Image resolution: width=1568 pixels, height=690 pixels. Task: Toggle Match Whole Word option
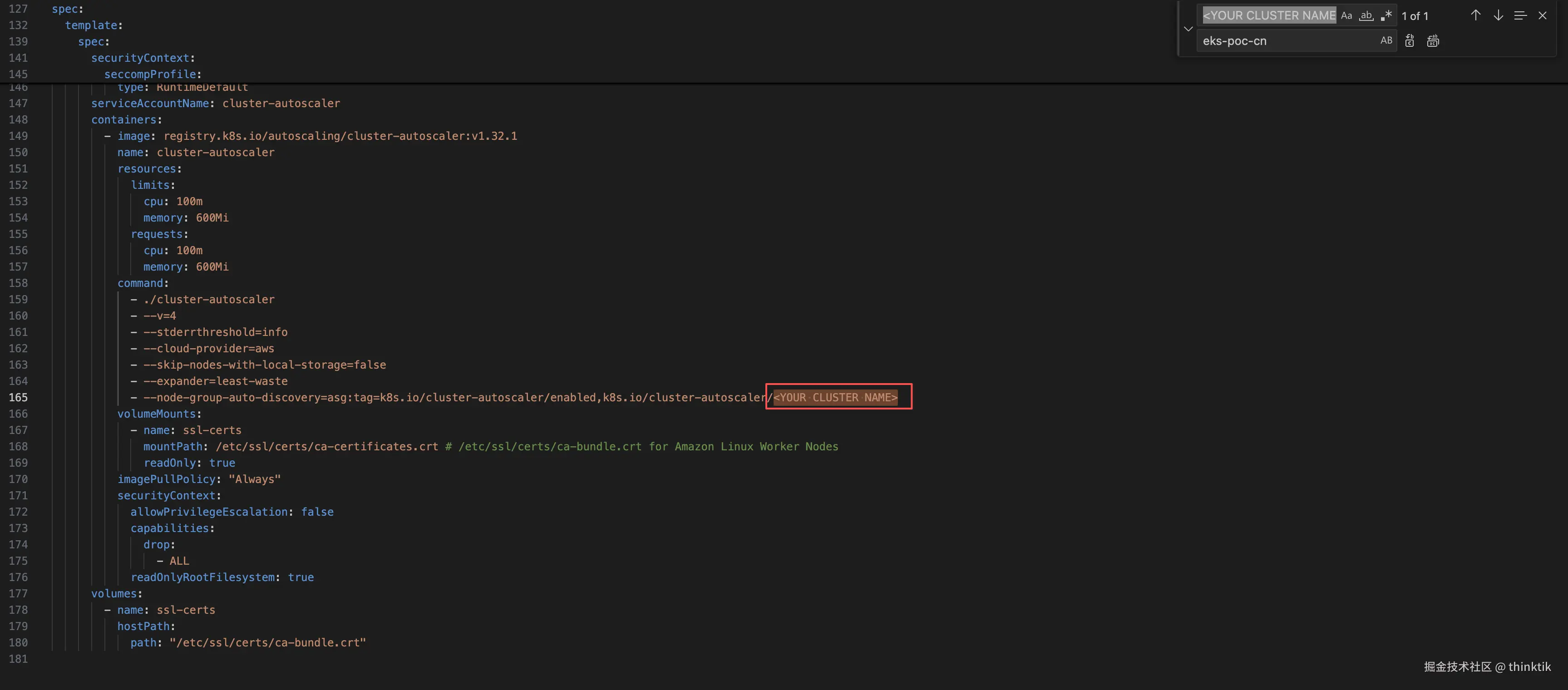1366,16
